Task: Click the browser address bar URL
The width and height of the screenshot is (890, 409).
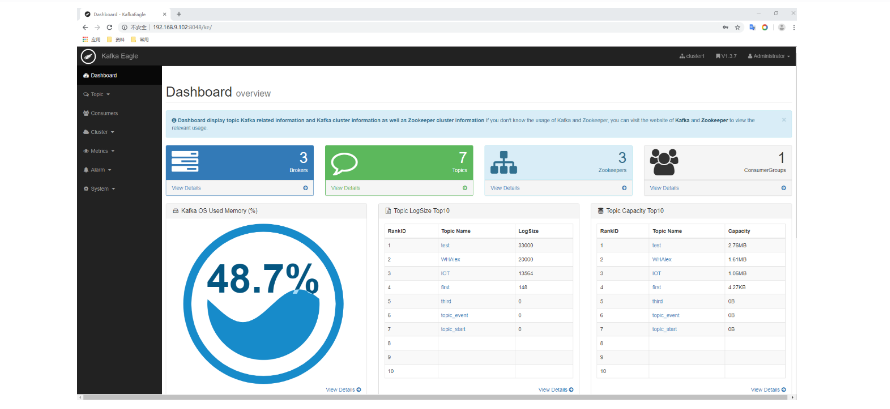Action: tap(183, 27)
